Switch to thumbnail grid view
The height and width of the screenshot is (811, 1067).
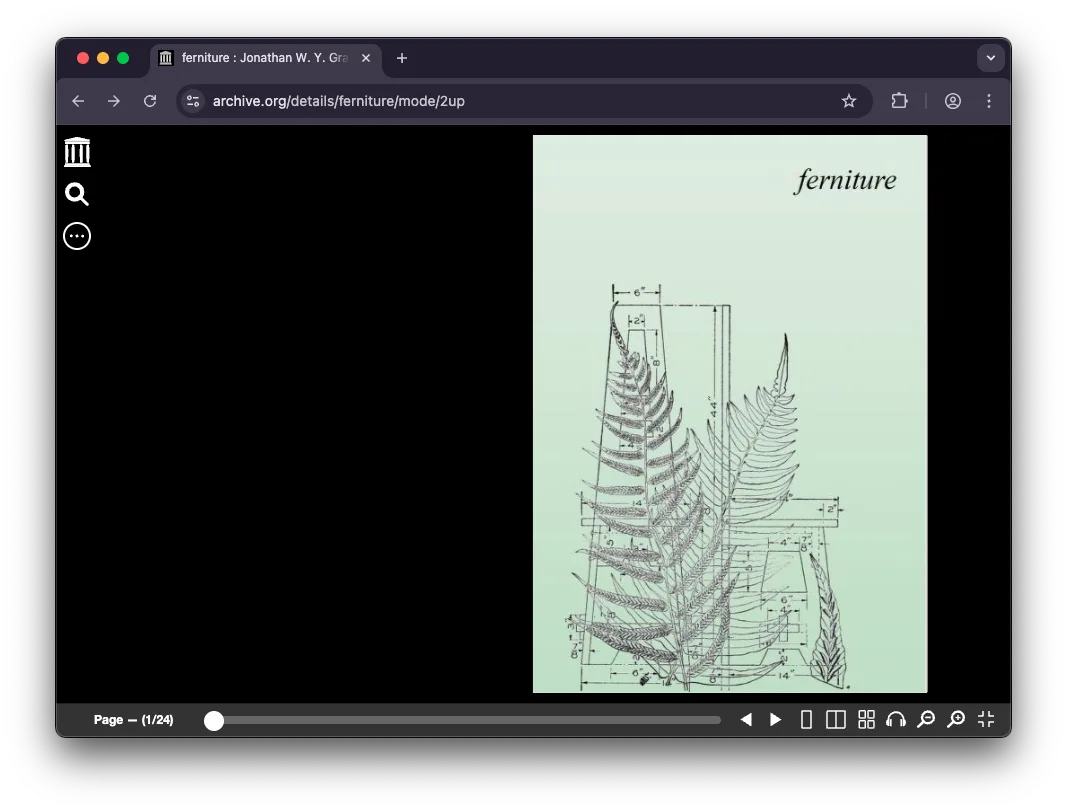click(x=866, y=720)
